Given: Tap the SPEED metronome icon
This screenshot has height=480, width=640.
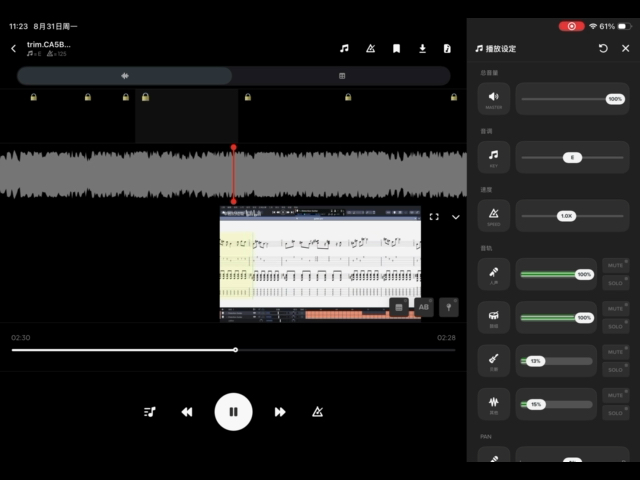Looking at the screenshot, I should (494, 216).
